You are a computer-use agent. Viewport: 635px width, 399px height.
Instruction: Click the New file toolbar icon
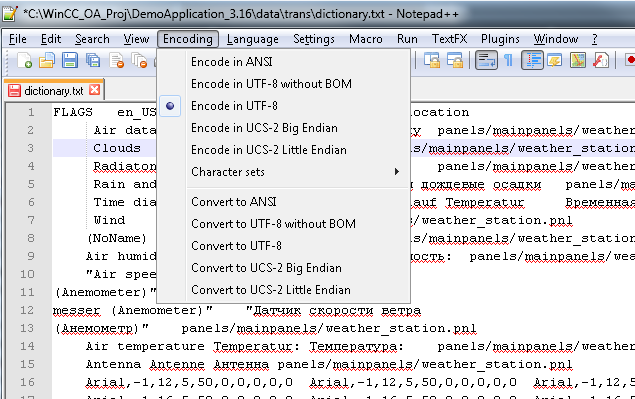24,61
